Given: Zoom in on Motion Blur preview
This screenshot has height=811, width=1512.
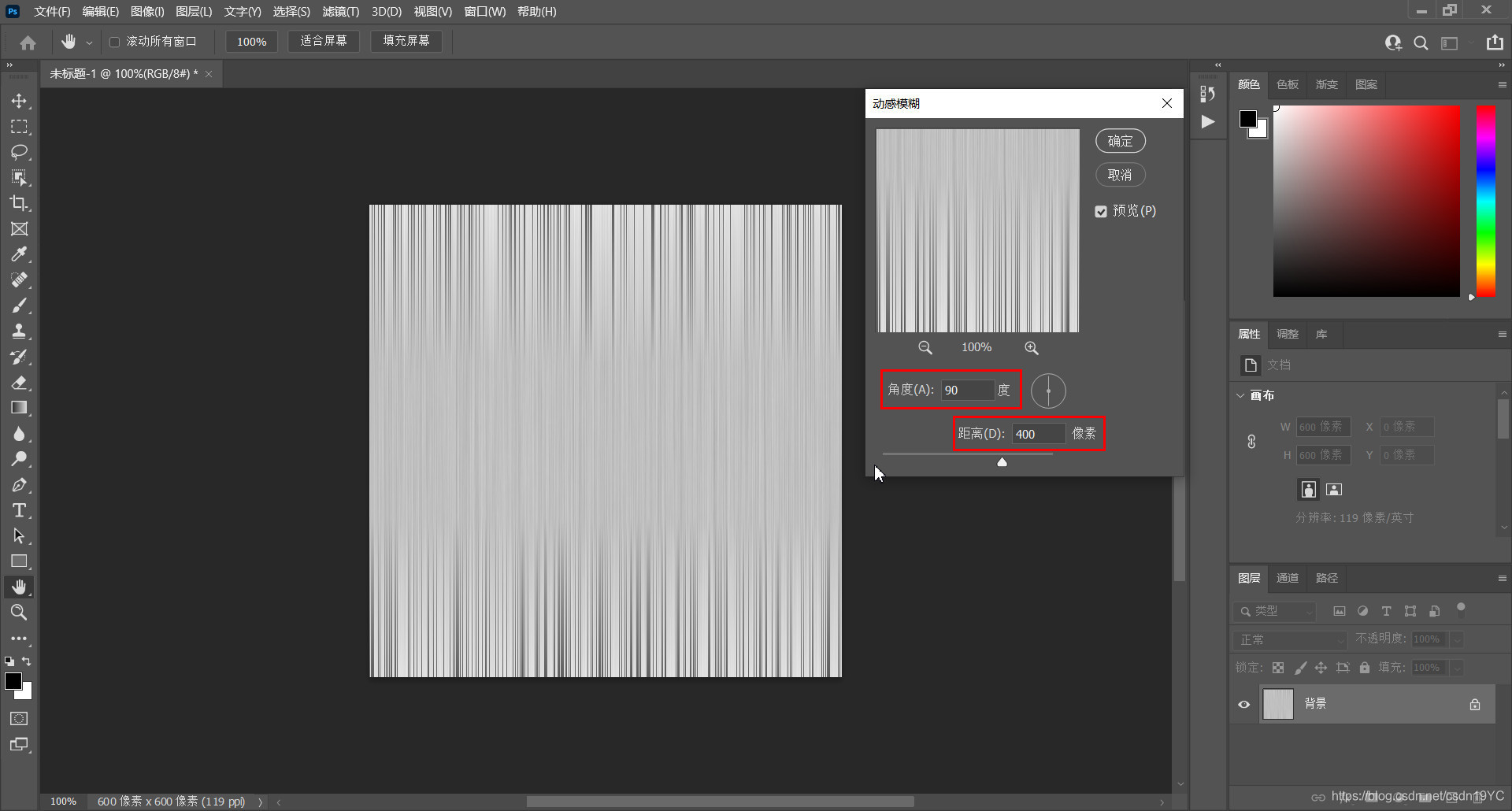Looking at the screenshot, I should tap(1032, 348).
